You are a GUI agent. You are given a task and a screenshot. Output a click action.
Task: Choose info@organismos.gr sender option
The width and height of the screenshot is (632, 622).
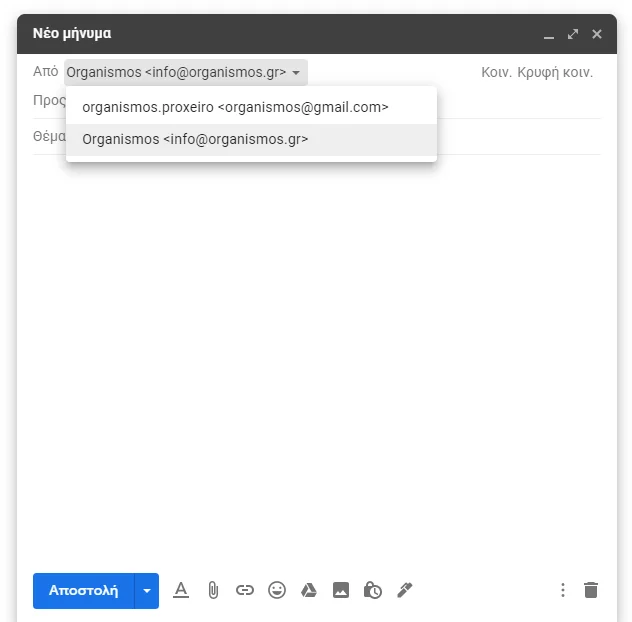click(252, 139)
